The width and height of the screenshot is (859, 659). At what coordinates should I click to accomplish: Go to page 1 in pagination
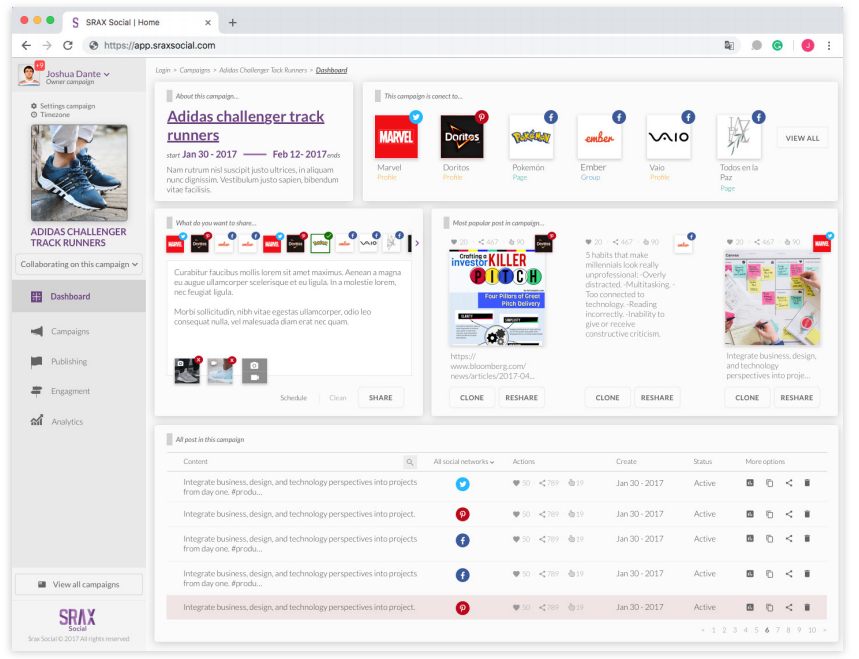tap(713, 630)
